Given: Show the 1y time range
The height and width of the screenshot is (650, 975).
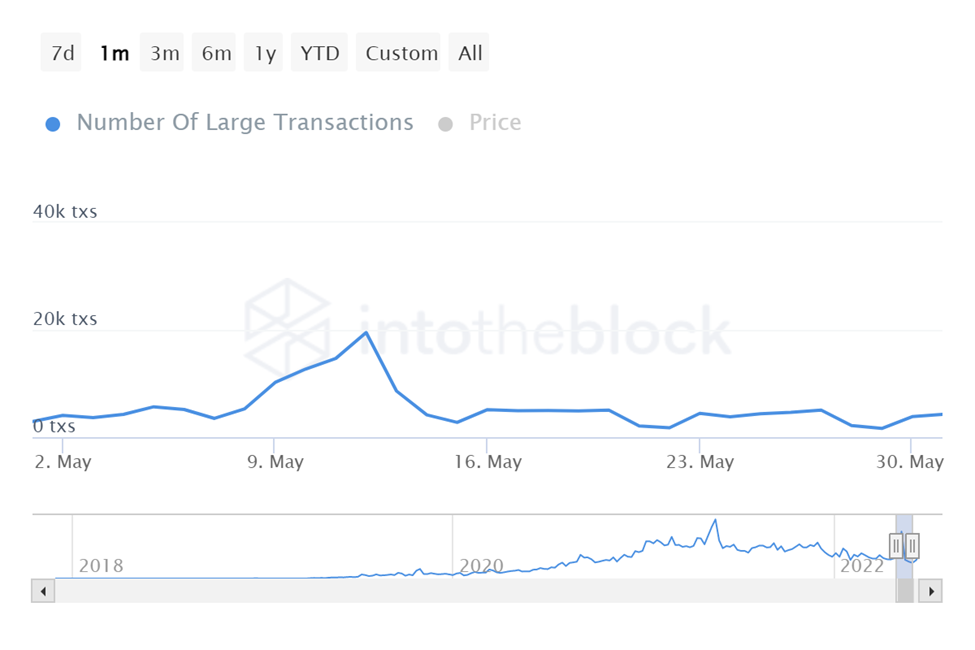Looking at the screenshot, I should tap(265, 53).
